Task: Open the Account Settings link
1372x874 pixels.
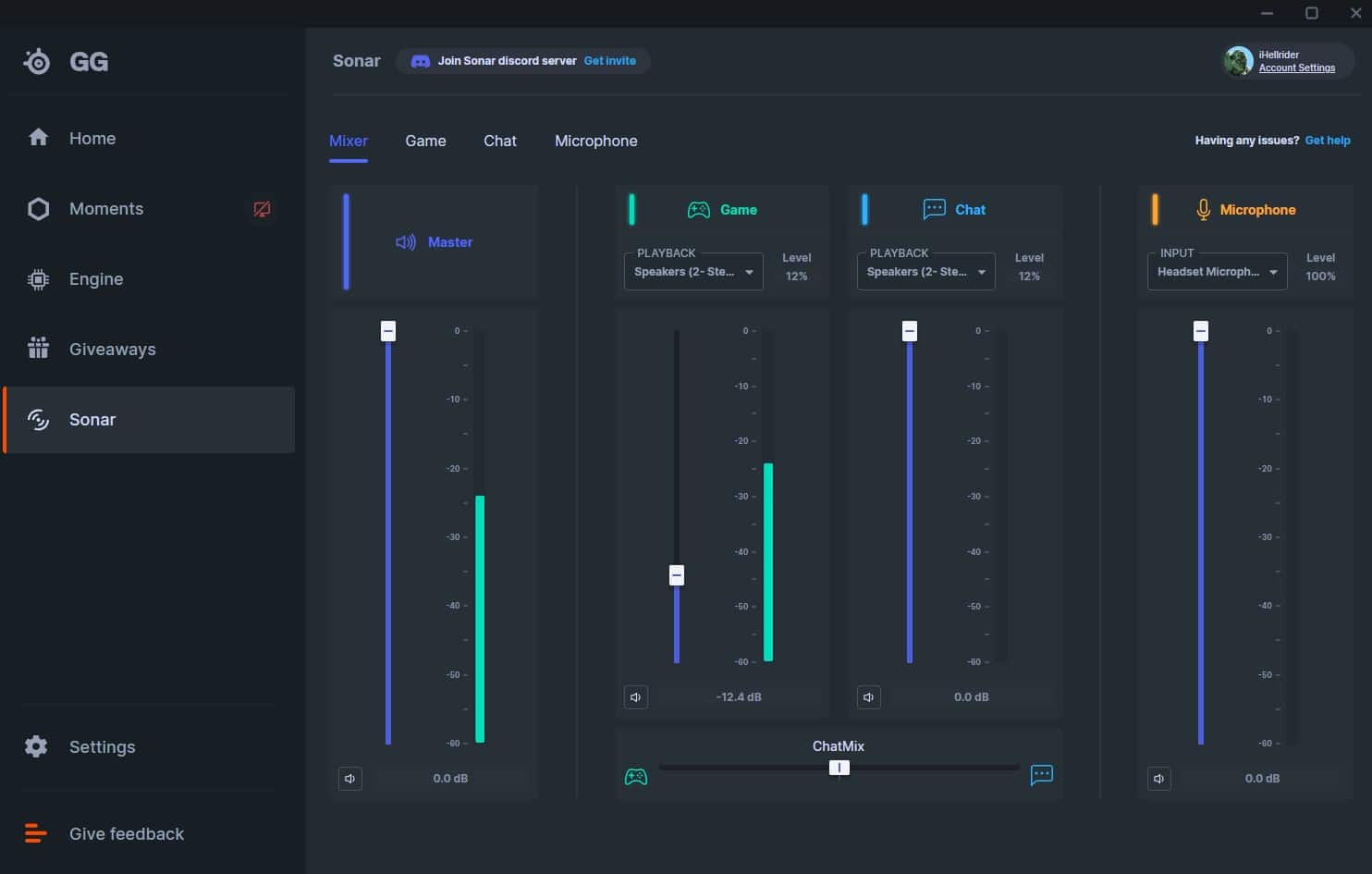Action: point(1297,68)
